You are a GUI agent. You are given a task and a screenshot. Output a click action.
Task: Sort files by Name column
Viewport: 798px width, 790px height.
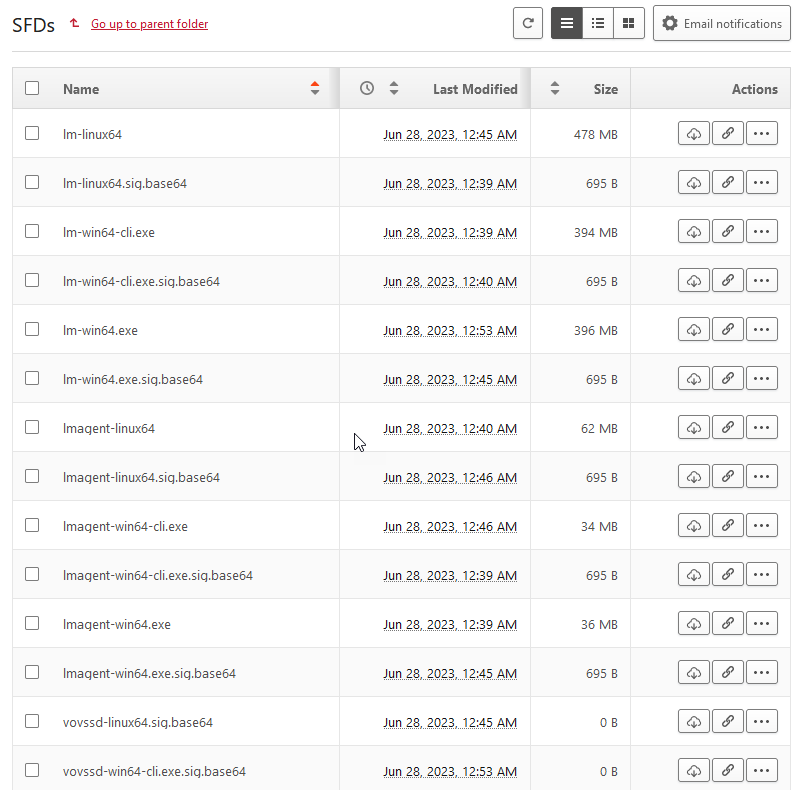81,89
